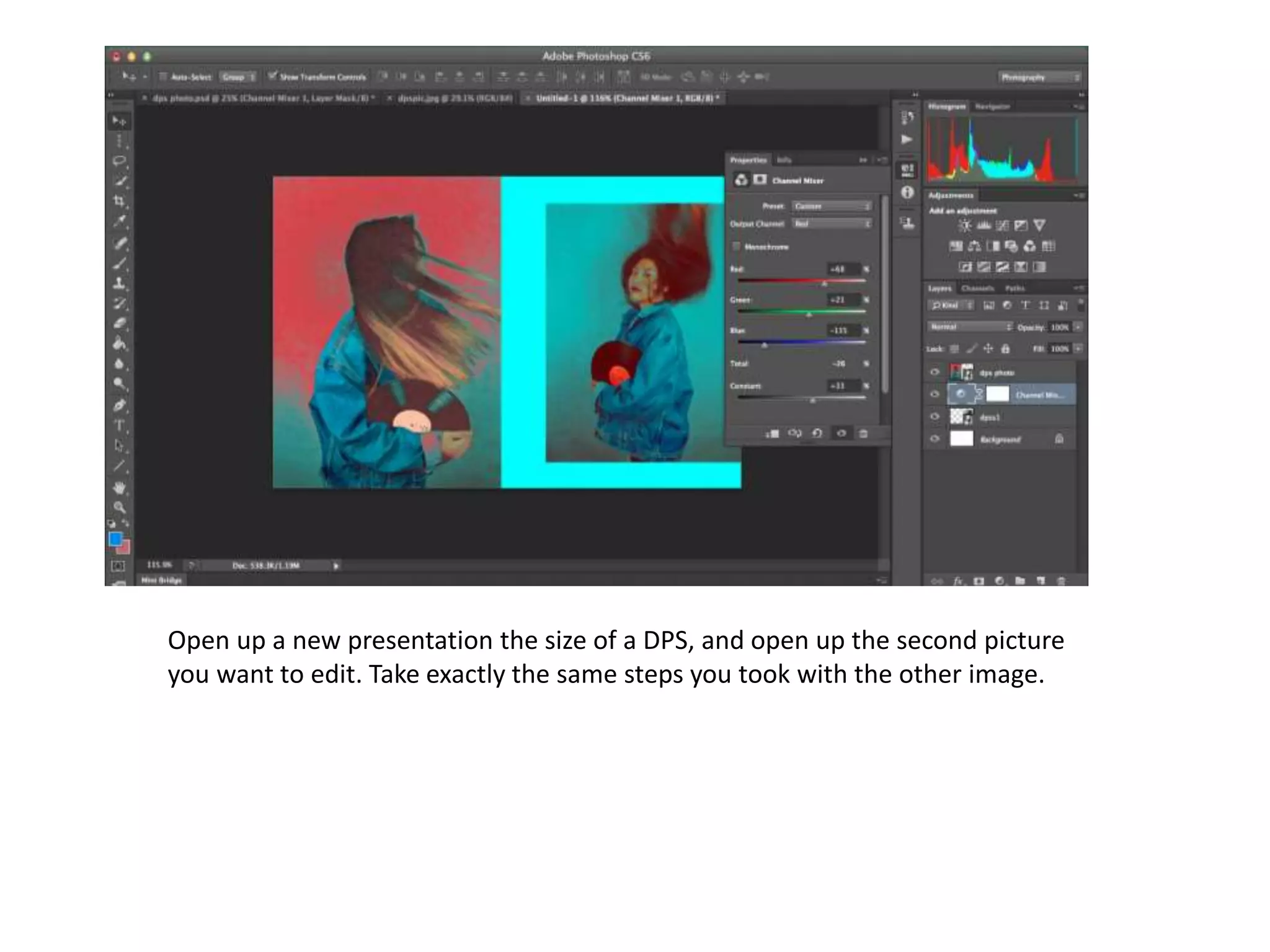This screenshot has width=1270, height=952.
Task: Toggle lock all icon in Layers
Action: click(1005, 349)
